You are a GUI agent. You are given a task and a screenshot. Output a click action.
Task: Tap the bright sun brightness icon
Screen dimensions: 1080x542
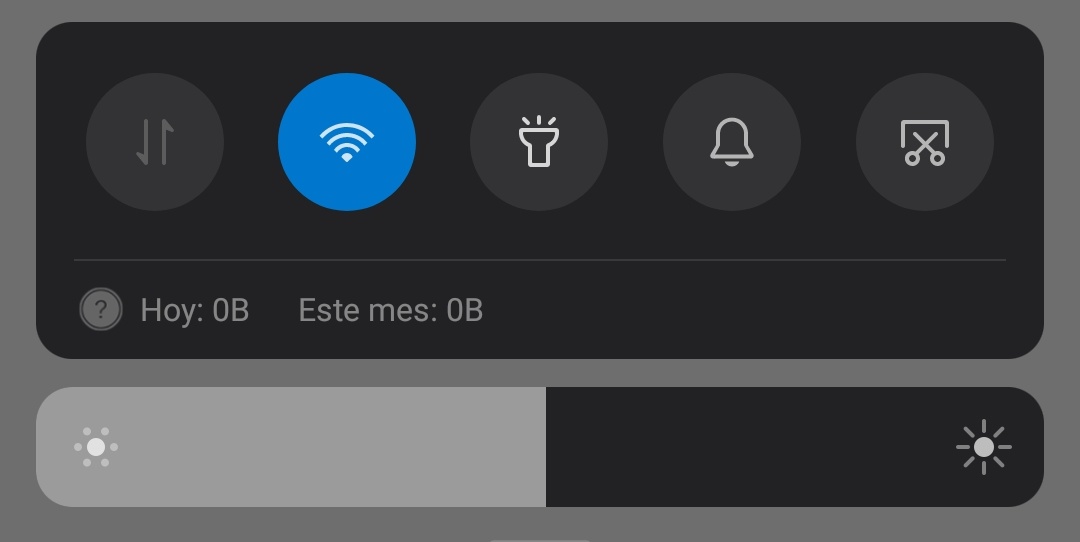(984, 447)
